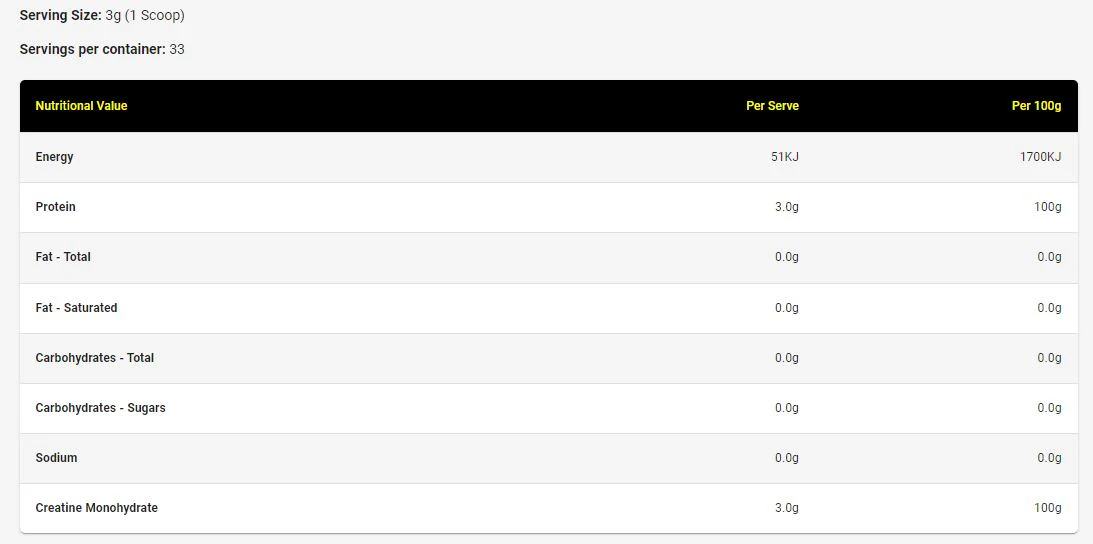This screenshot has height=544, width=1093.
Task: Click the Fat - Saturated per serve value
Action: pos(787,308)
